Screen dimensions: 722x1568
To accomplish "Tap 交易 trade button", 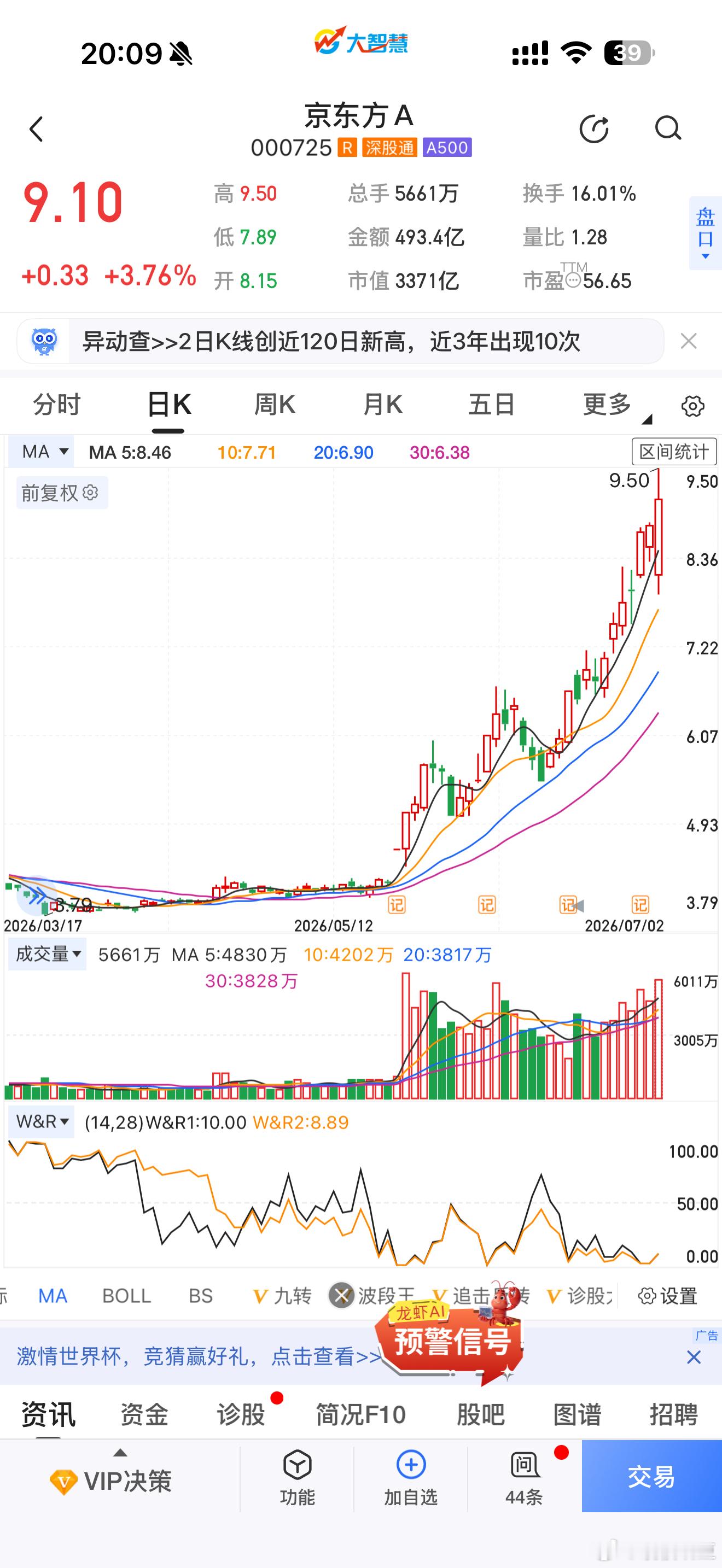I will (652, 1477).
